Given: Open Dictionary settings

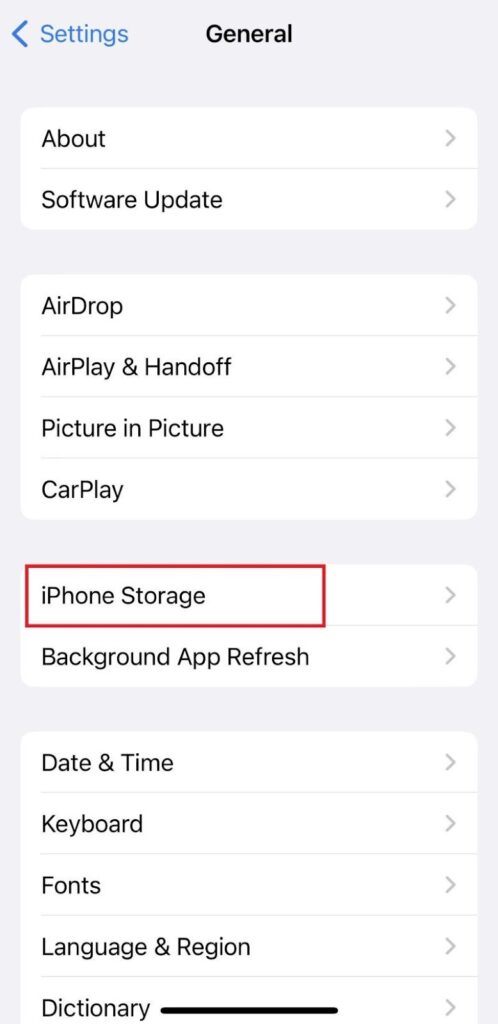Looking at the screenshot, I should (249, 1000).
